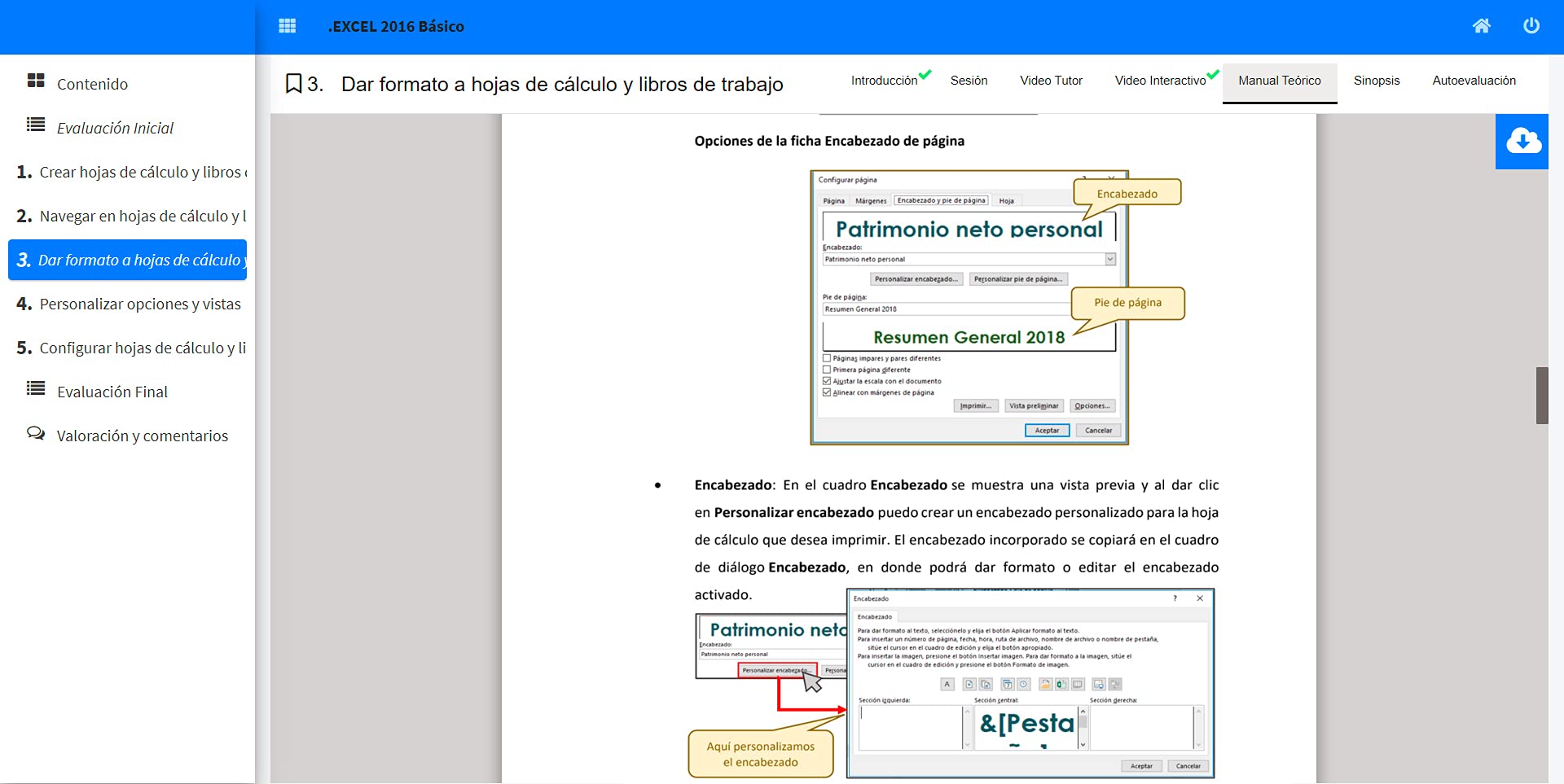Switch to the Sesión tab
The image size is (1564, 784).
coord(969,81)
